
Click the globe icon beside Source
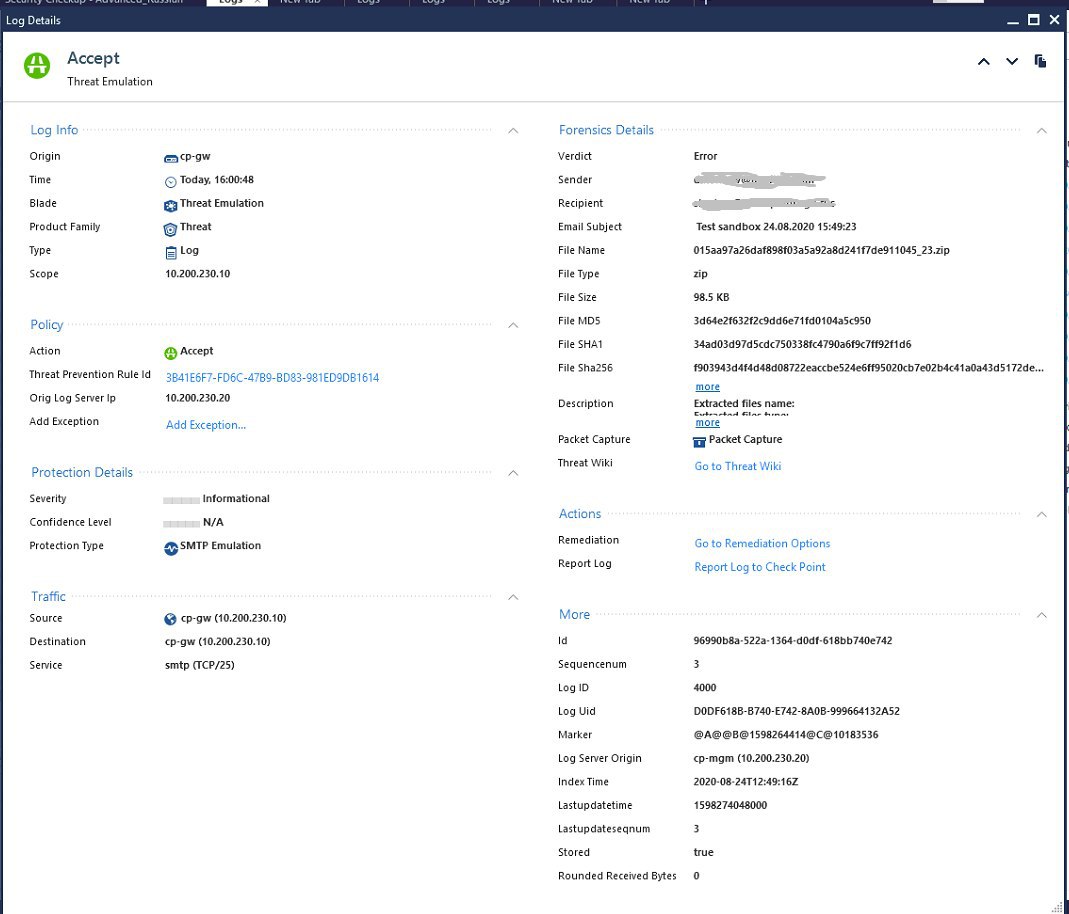pyautogui.click(x=170, y=619)
